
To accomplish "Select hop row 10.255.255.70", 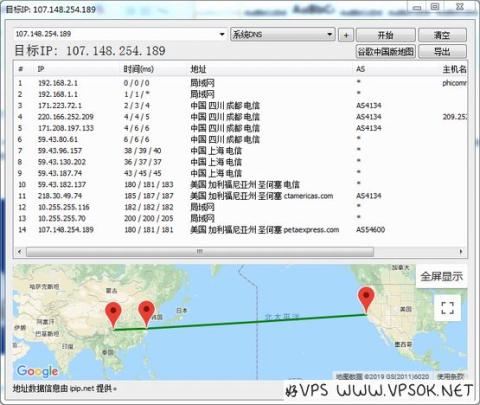I will [x=240, y=219].
